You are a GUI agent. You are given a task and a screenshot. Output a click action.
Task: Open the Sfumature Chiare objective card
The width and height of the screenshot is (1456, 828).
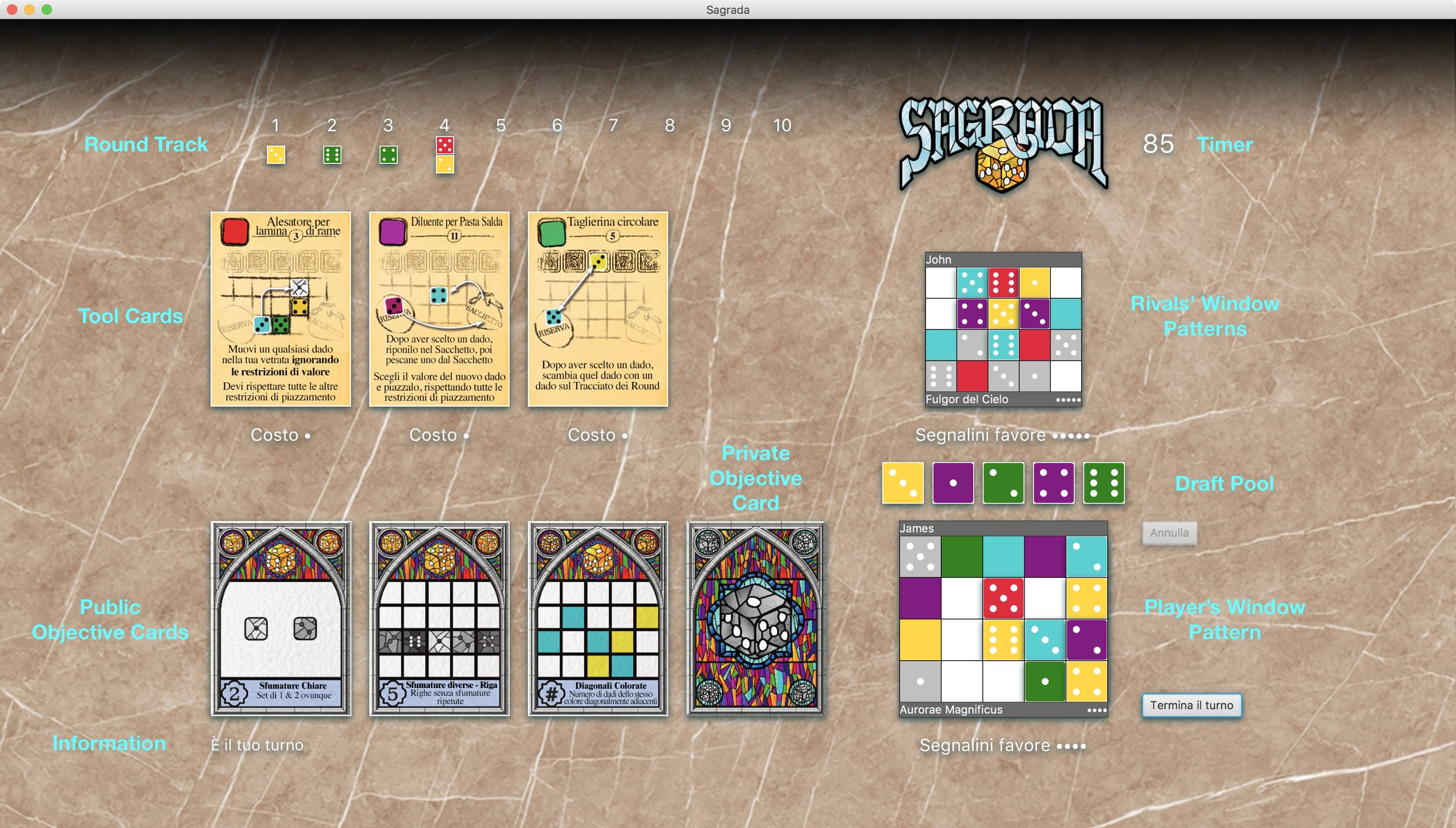[281, 618]
